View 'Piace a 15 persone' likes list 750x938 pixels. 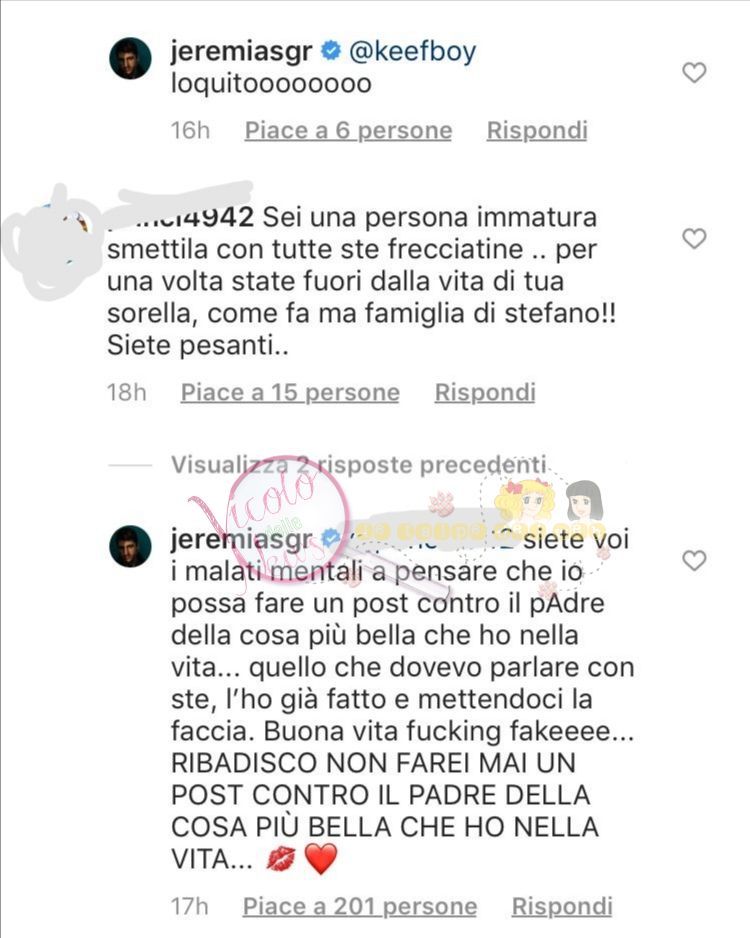290,392
